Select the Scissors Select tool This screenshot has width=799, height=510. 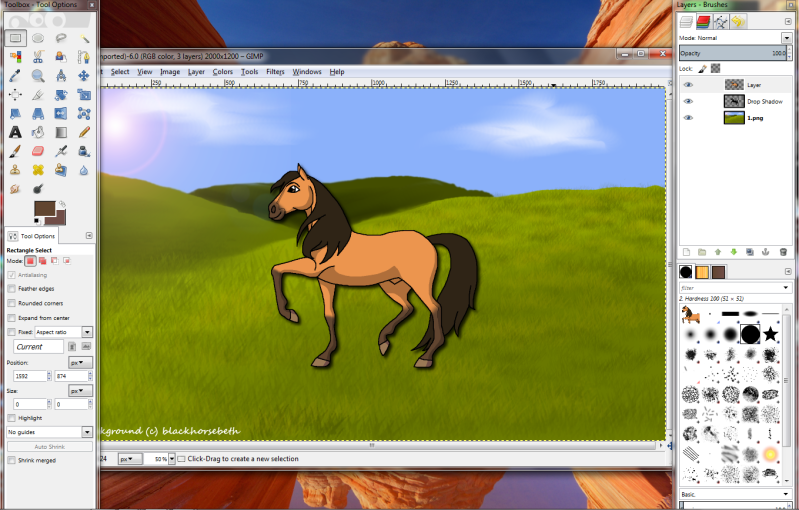(x=38, y=57)
